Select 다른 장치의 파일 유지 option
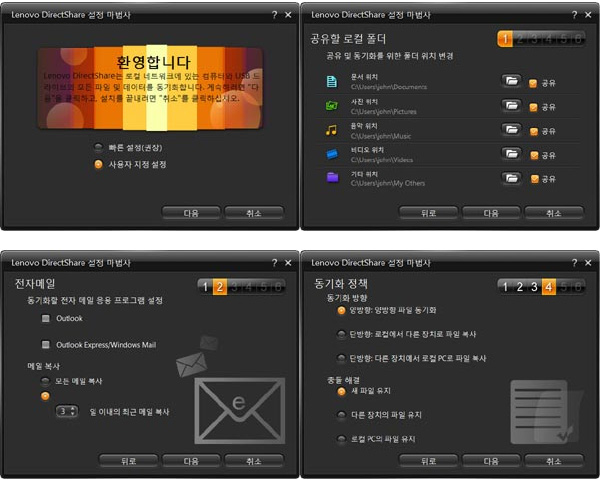The image size is (600, 481). point(341,415)
